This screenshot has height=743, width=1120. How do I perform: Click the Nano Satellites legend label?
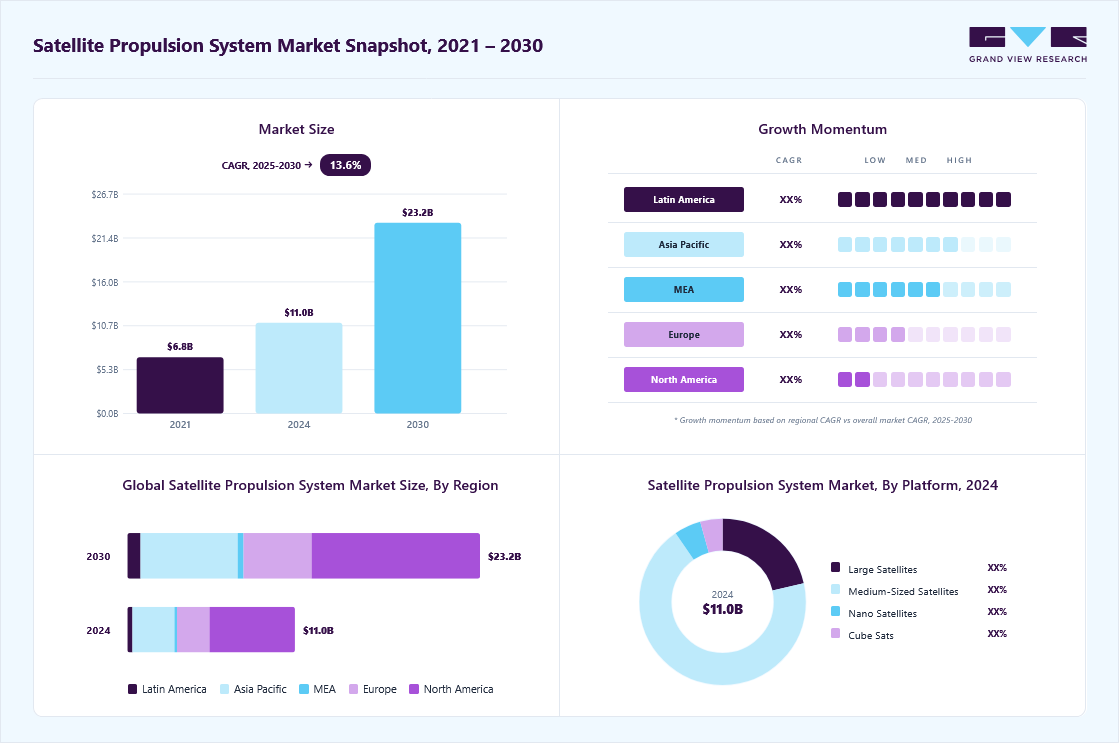[x=882, y=614]
